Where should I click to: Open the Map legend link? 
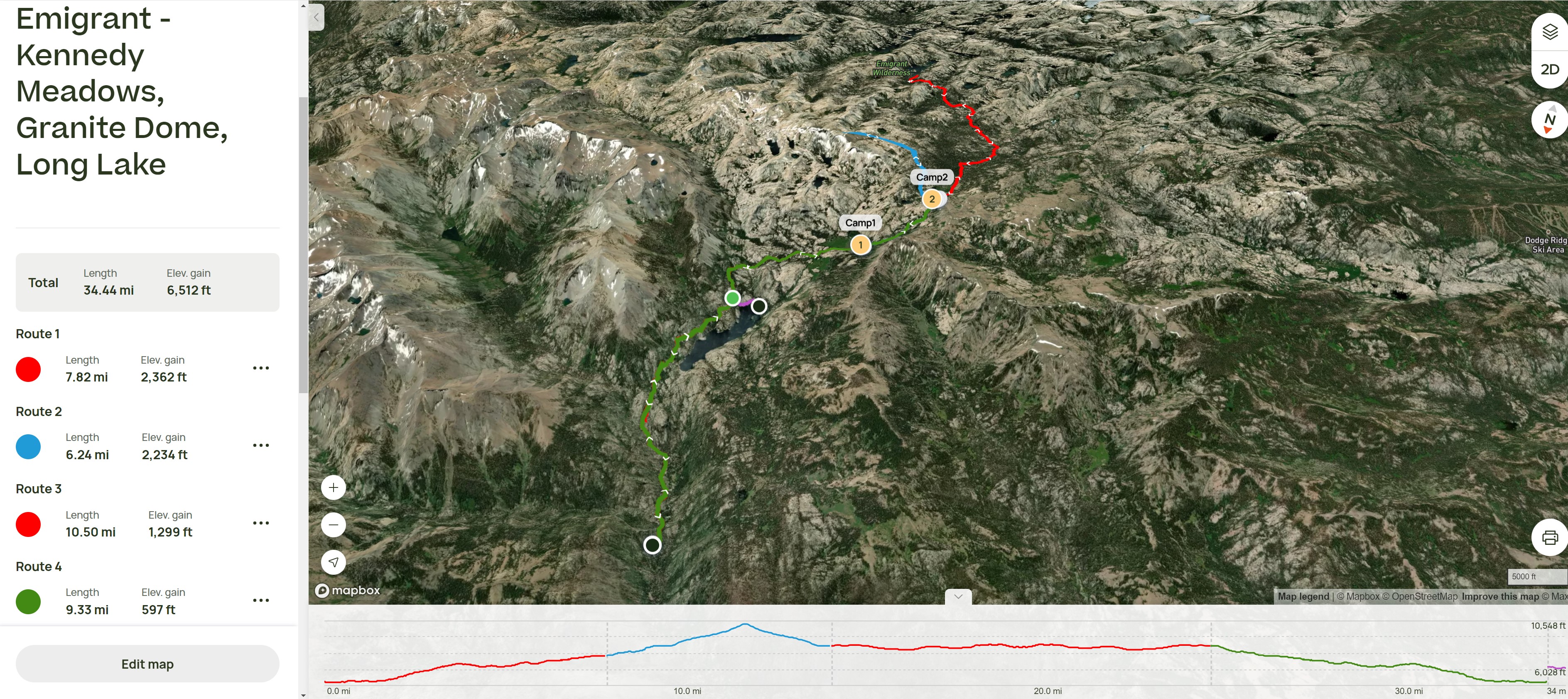click(x=1303, y=597)
